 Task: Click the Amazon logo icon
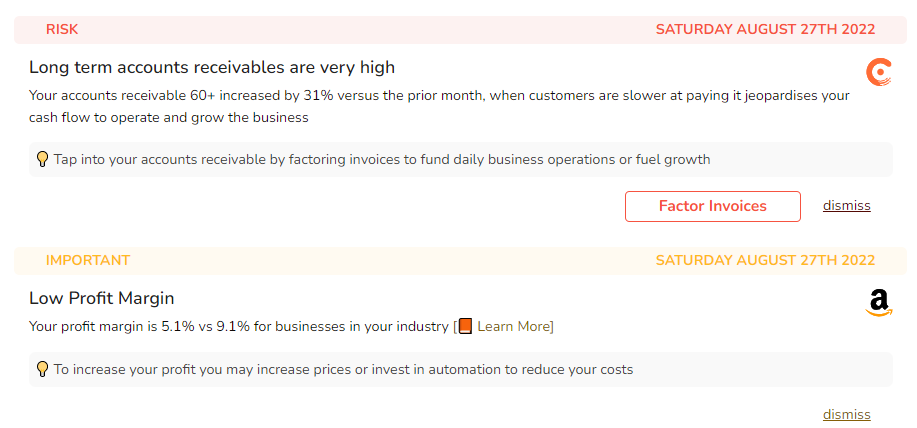coord(879,303)
